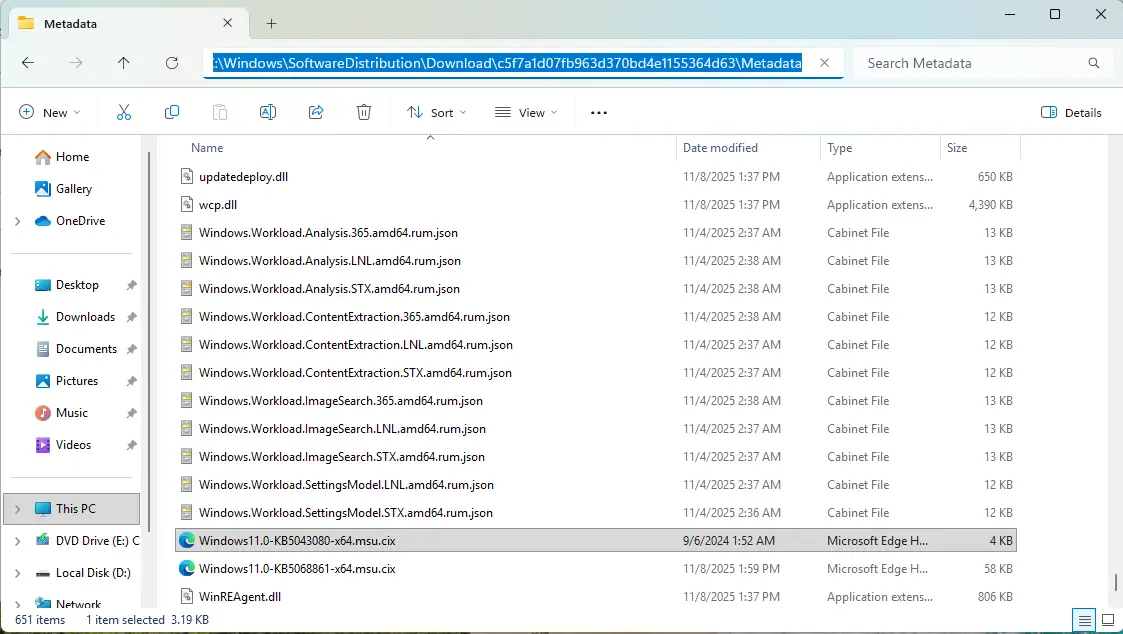Screen dimensions: 1123x634
Task: Clear the address bar with X
Action: pyautogui.click(x=824, y=63)
